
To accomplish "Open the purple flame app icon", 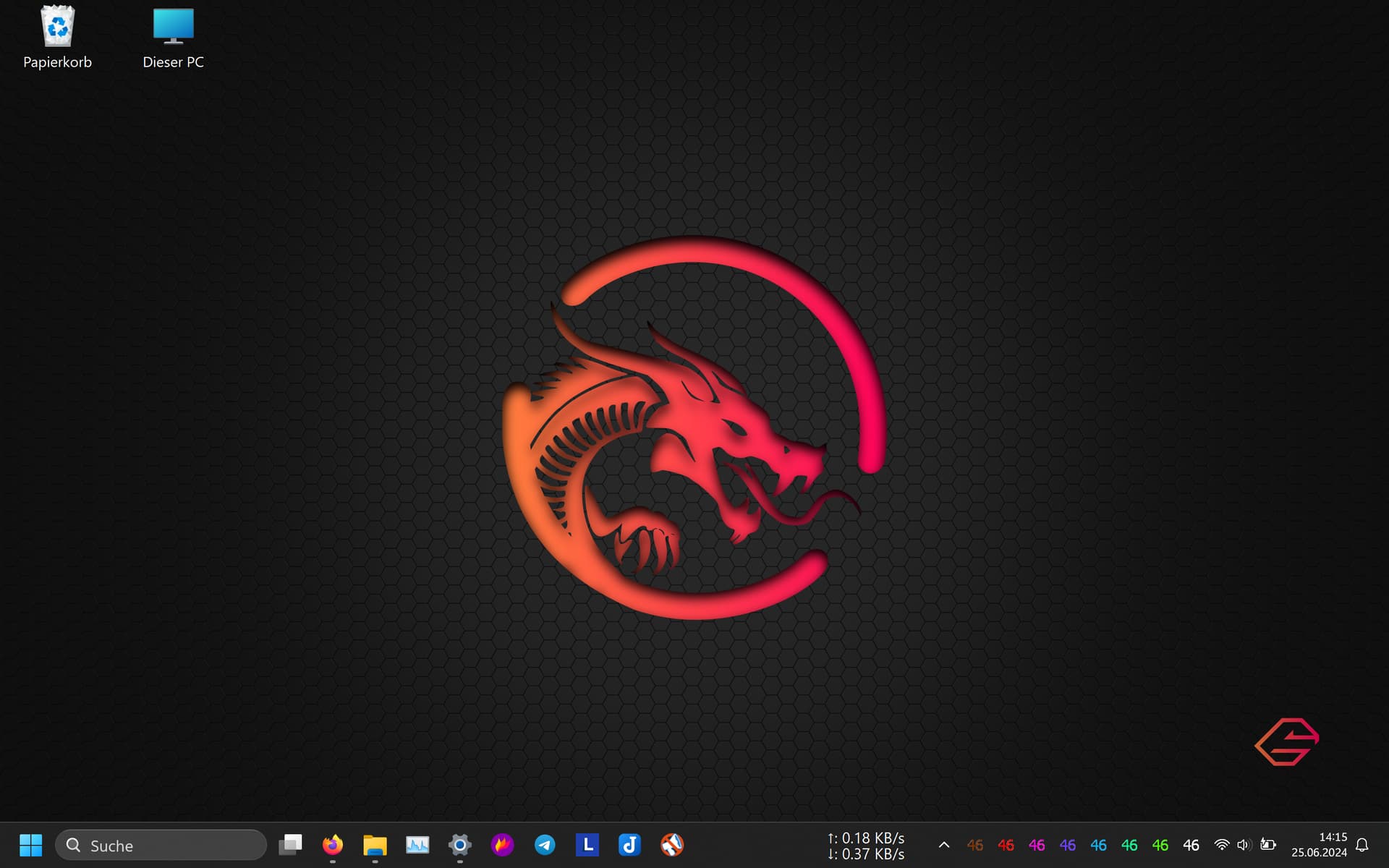I will [x=502, y=845].
